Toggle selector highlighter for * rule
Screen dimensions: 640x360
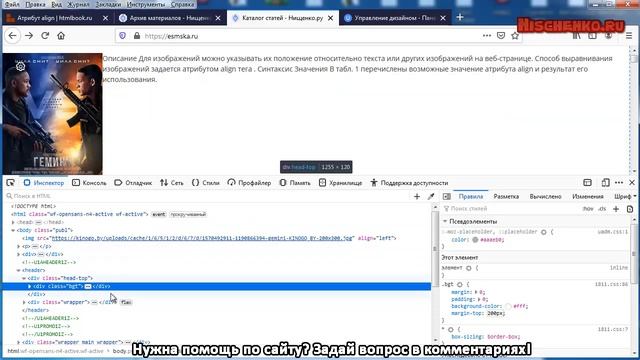[x=451, y=329]
